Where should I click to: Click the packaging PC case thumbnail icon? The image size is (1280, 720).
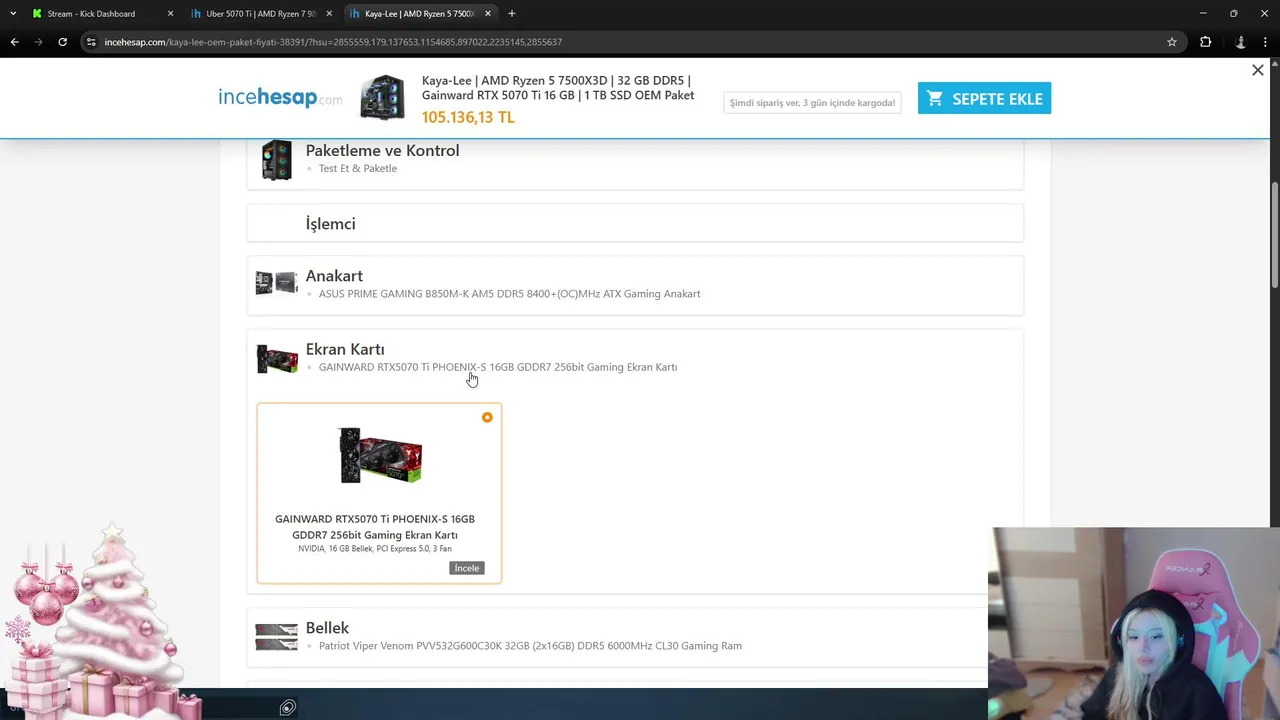click(x=277, y=160)
